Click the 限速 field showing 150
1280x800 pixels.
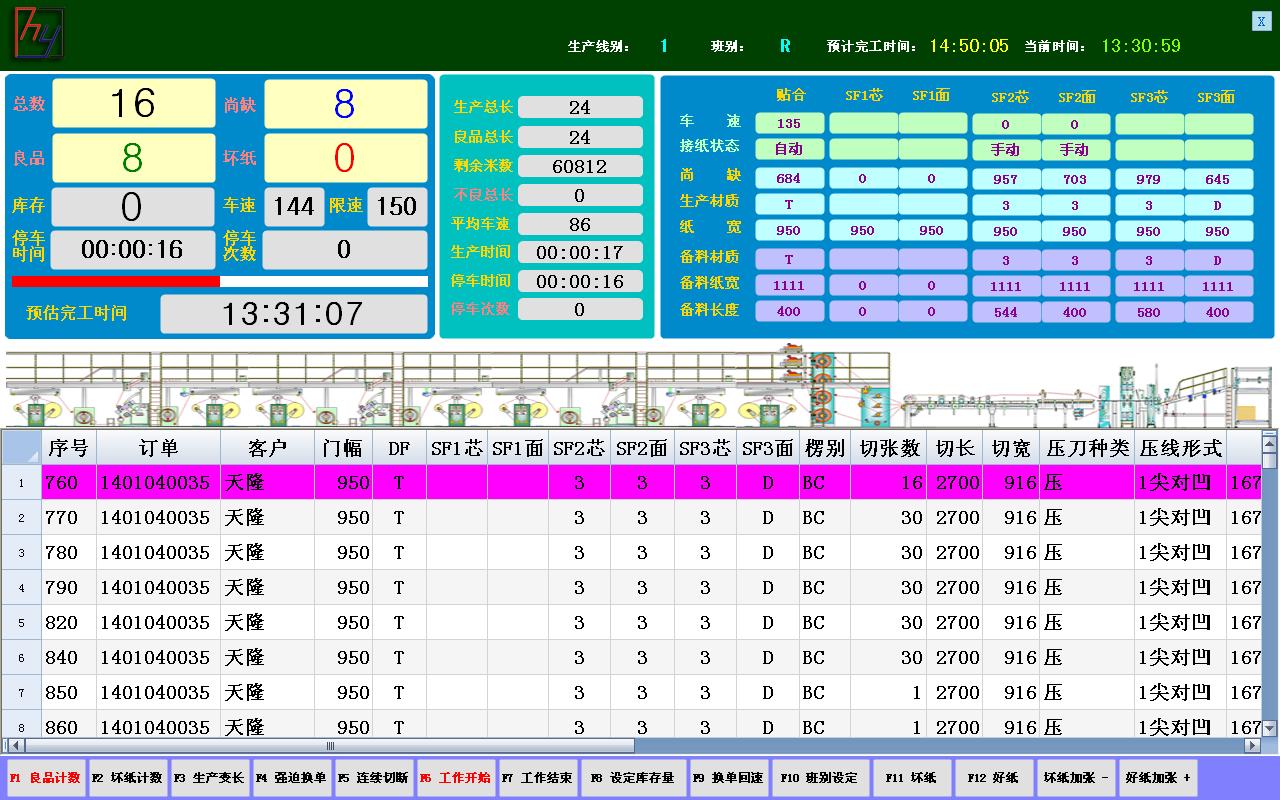396,207
